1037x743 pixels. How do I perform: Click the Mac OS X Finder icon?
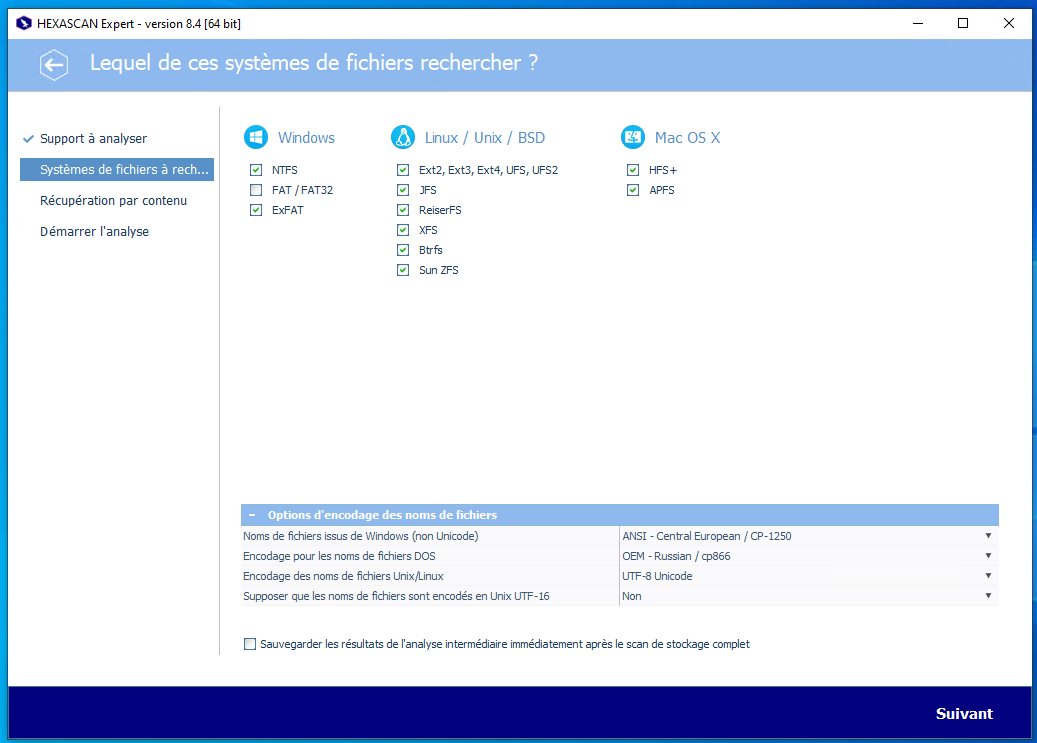coord(633,138)
